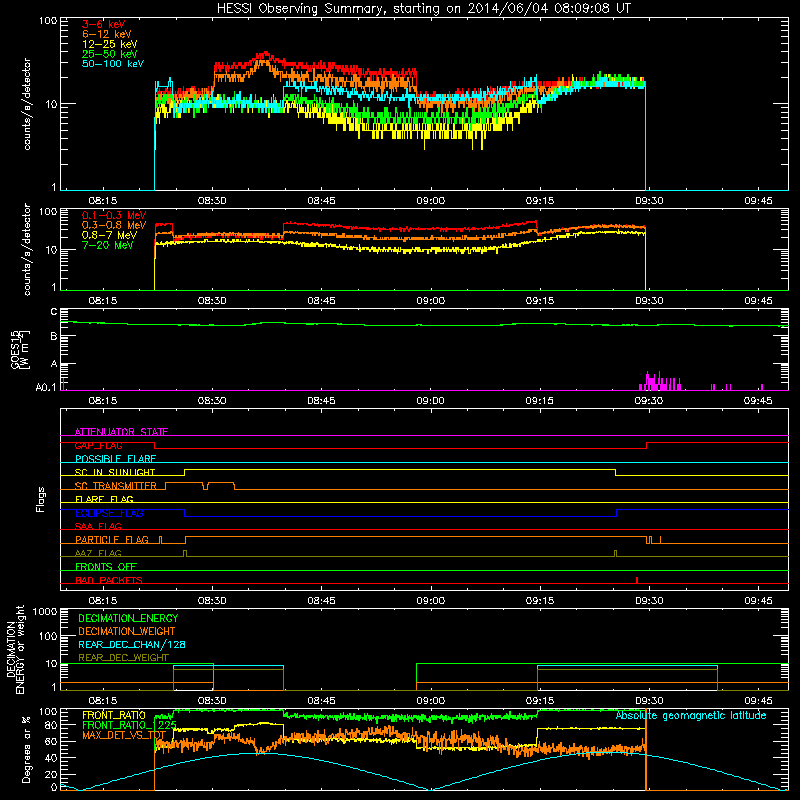This screenshot has width=800, height=800.
Task: Click 08:45 tick label under MeV panel
Action: coord(321,301)
